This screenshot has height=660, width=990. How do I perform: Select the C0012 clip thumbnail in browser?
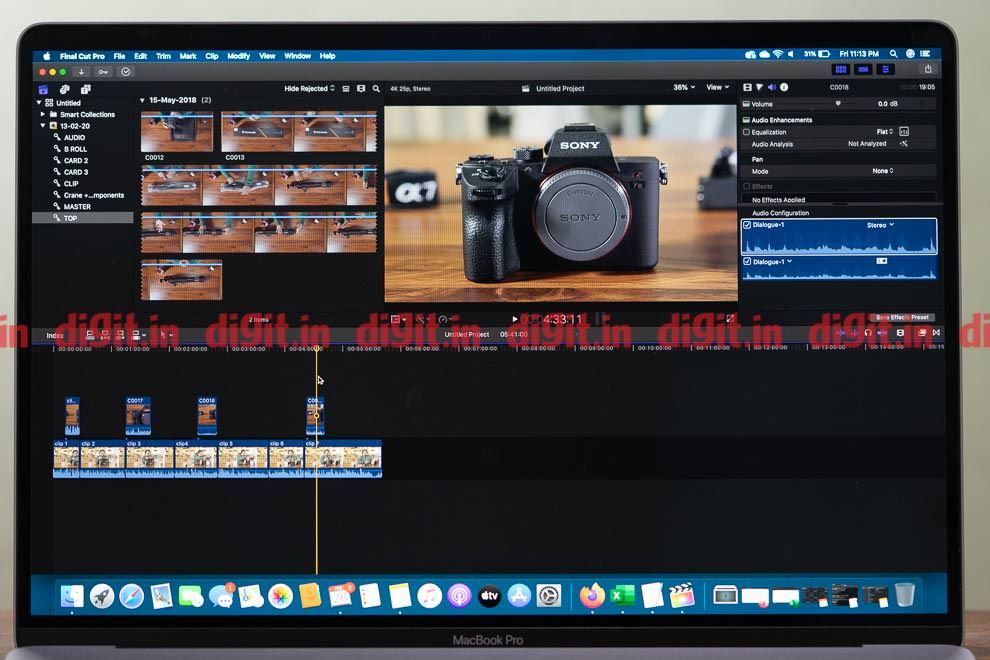click(177, 132)
